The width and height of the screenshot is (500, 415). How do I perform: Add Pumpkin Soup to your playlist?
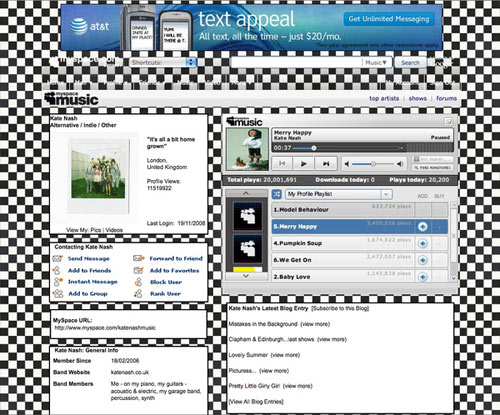pyautogui.click(x=423, y=243)
